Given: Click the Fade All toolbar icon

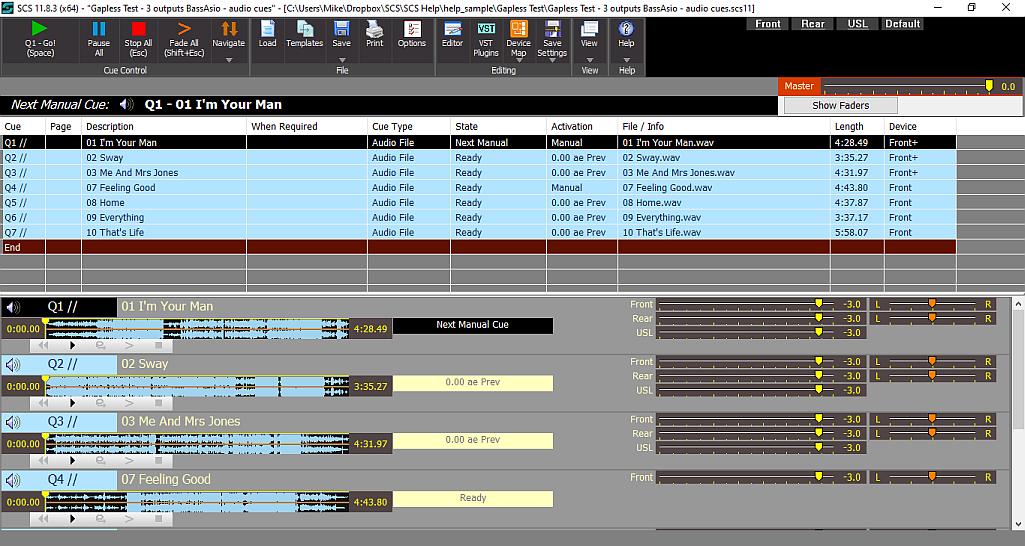Looking at the screenshot, I should pos(184,29).
